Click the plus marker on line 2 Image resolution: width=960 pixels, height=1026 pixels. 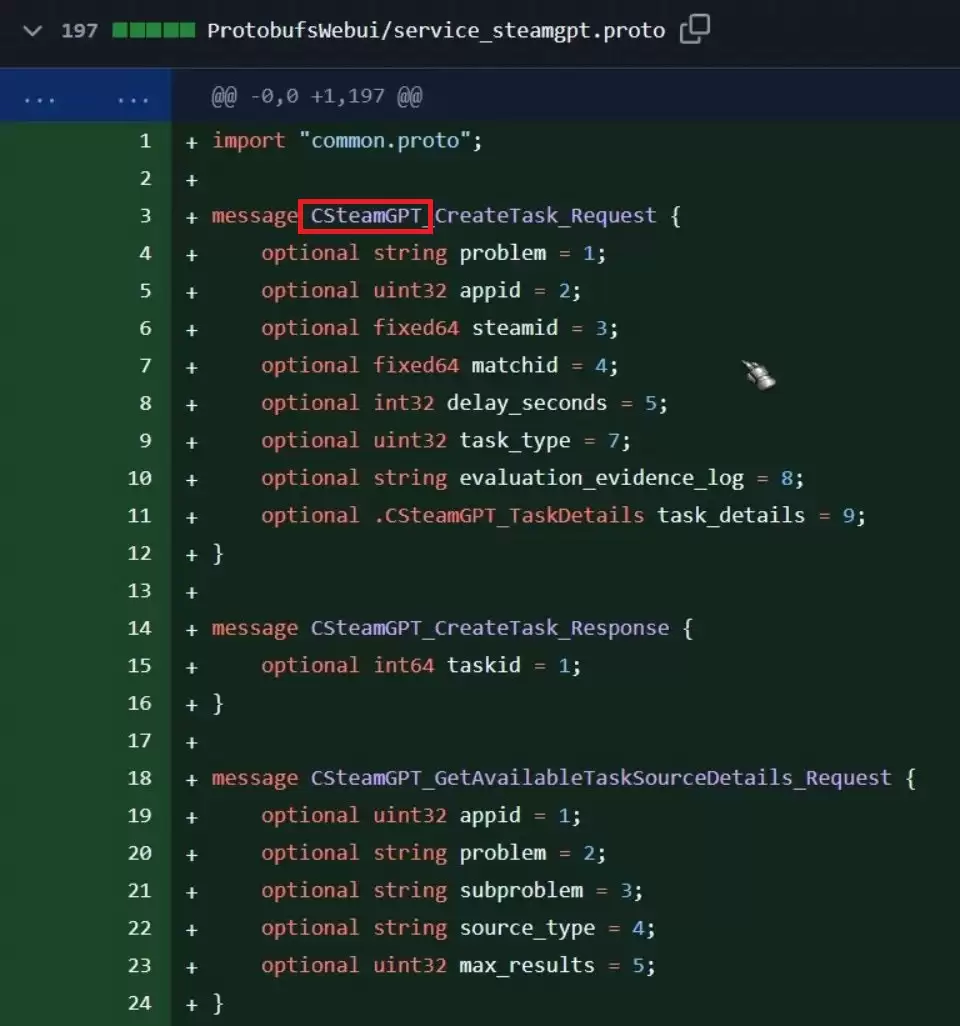[x=190, y=178]
